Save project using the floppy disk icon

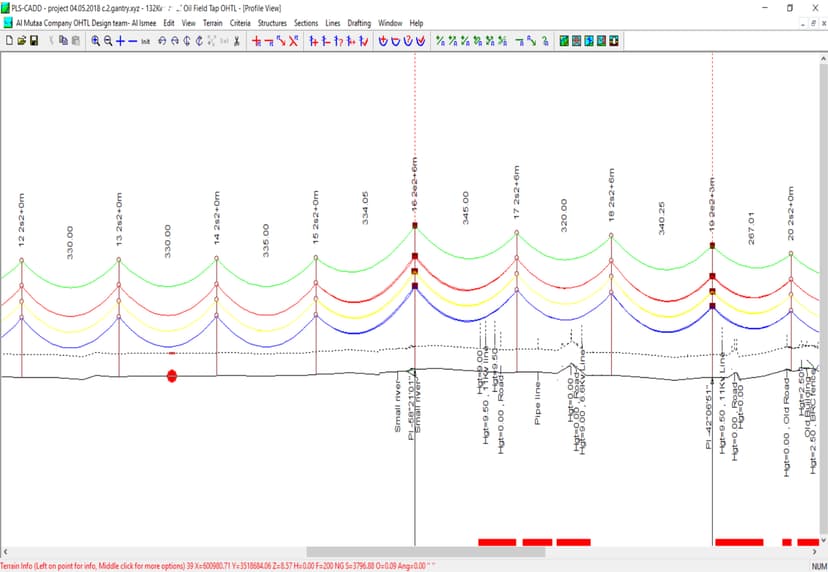click(x=34, y=41)
